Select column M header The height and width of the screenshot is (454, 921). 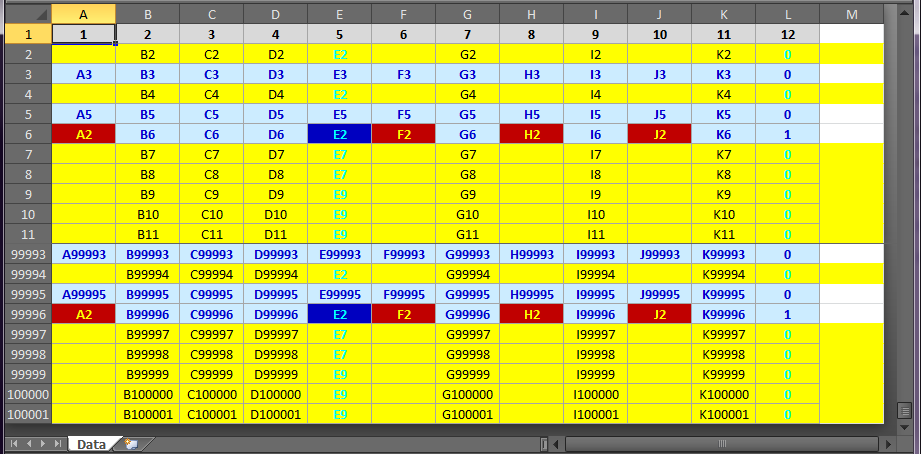pos(852,14)
